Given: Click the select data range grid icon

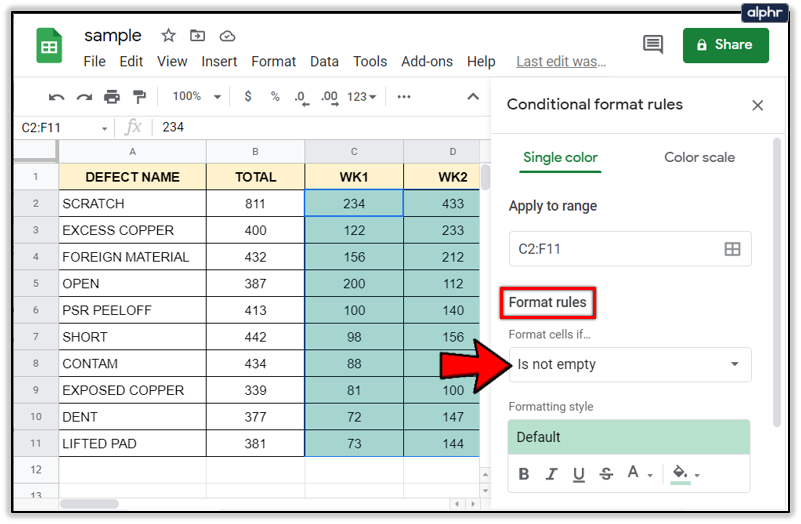Looking at the screenshot, I should pos(732,249).
